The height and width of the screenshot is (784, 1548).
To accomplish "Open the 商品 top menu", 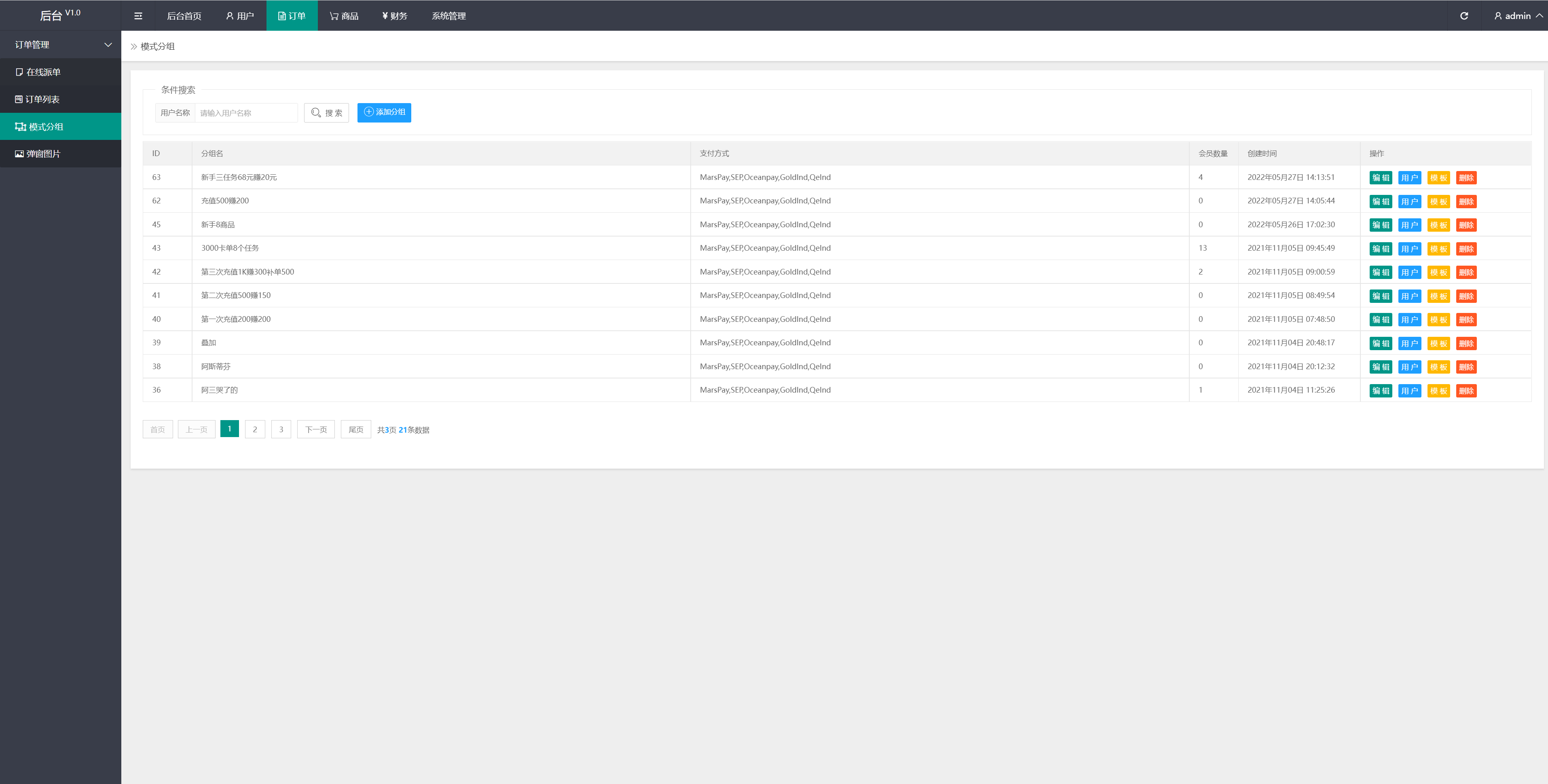I will point(344,16).
